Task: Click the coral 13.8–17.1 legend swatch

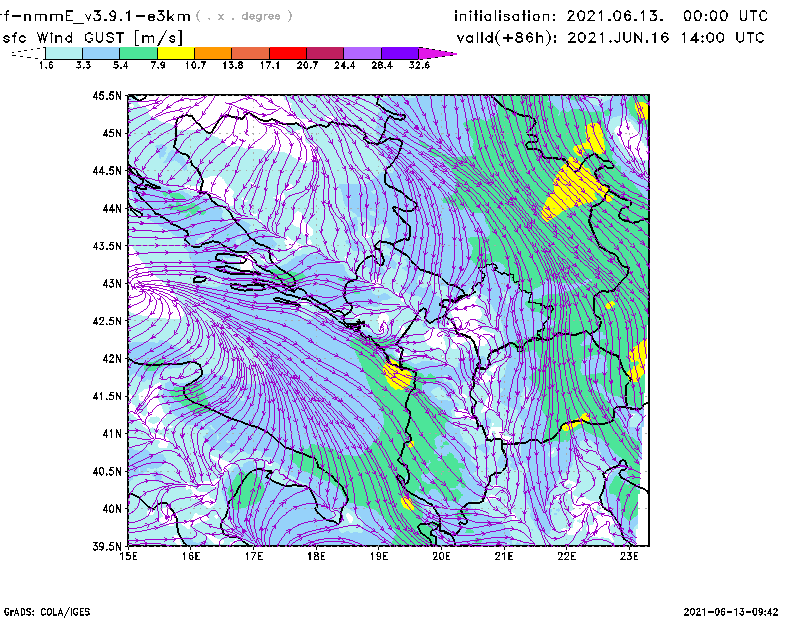Action: (251, 53)
